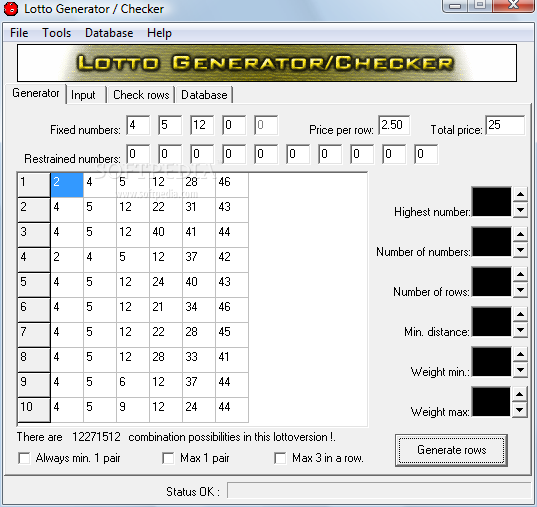
Task: Click the Min. distance value box
Action: point(491,322)
